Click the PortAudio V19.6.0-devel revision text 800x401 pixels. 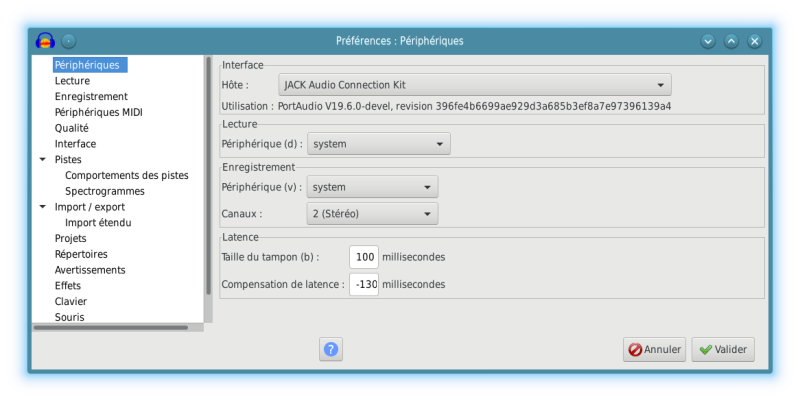pos(474,106)
